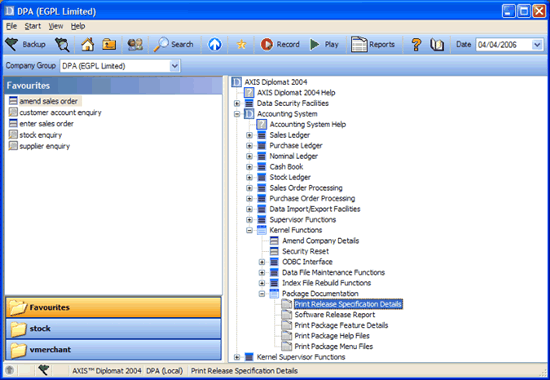Open the Start menu item
The height and width of the screenshot is (380, 550).
(33, 26)
